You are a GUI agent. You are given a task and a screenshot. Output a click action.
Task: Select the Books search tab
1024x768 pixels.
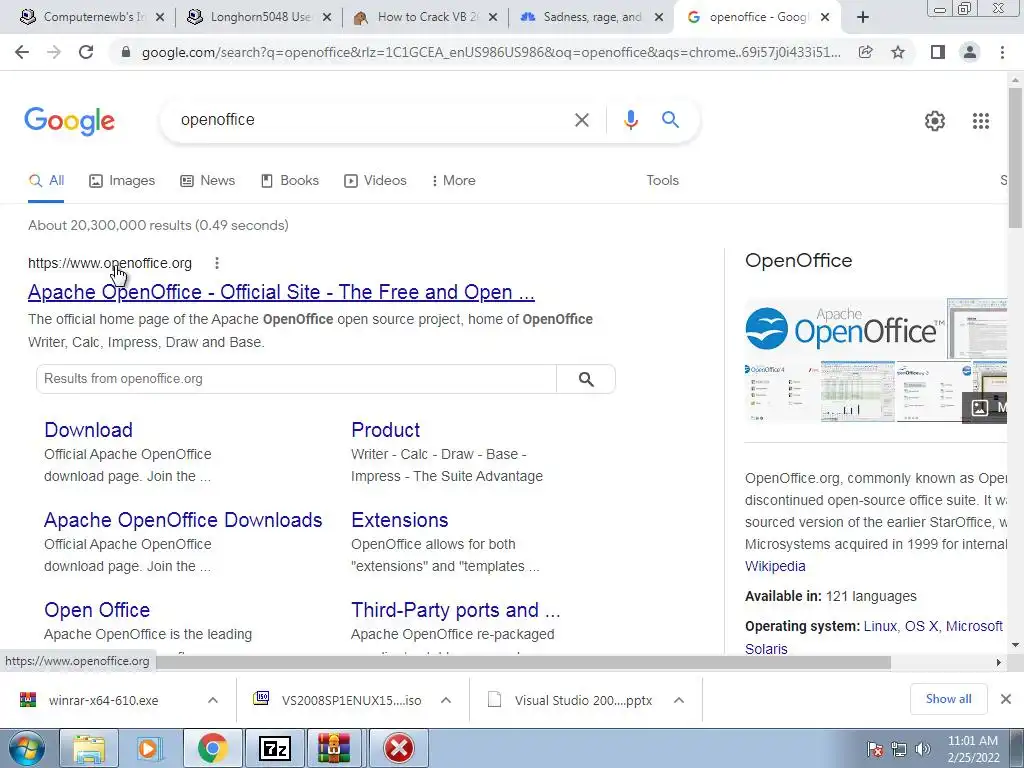click(x=290, y=181)
